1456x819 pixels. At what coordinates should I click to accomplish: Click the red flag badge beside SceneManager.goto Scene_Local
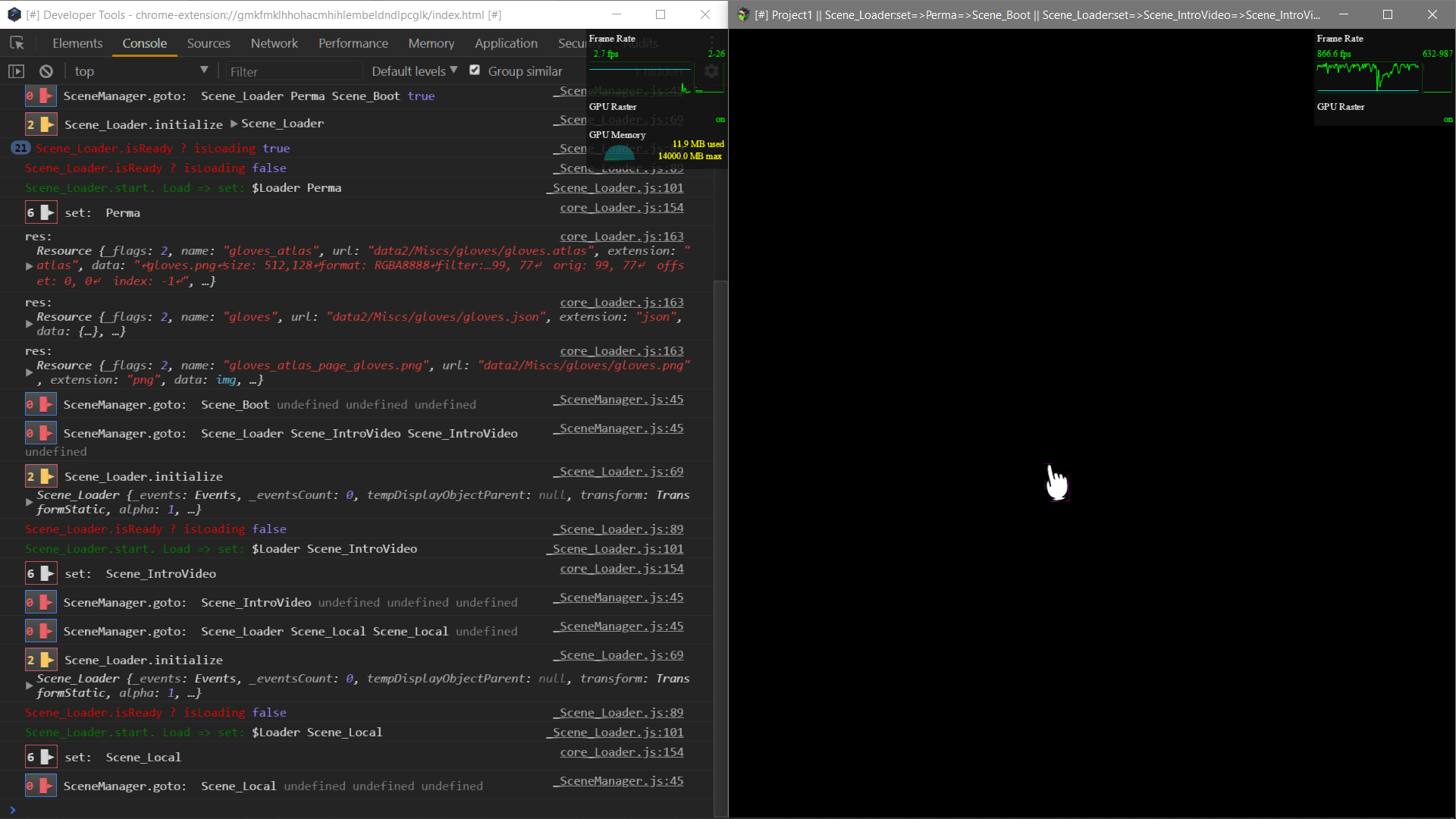[40, 786]
